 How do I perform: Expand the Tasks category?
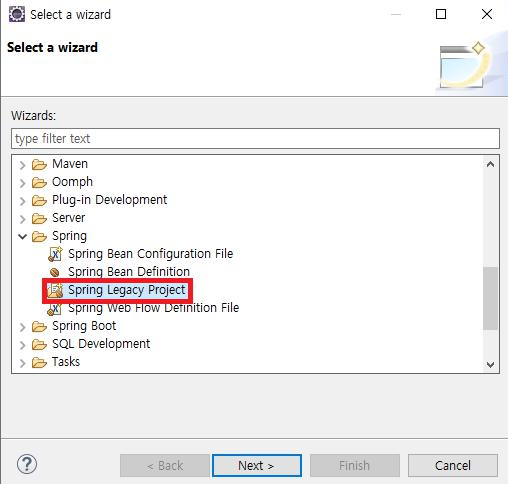22,363
